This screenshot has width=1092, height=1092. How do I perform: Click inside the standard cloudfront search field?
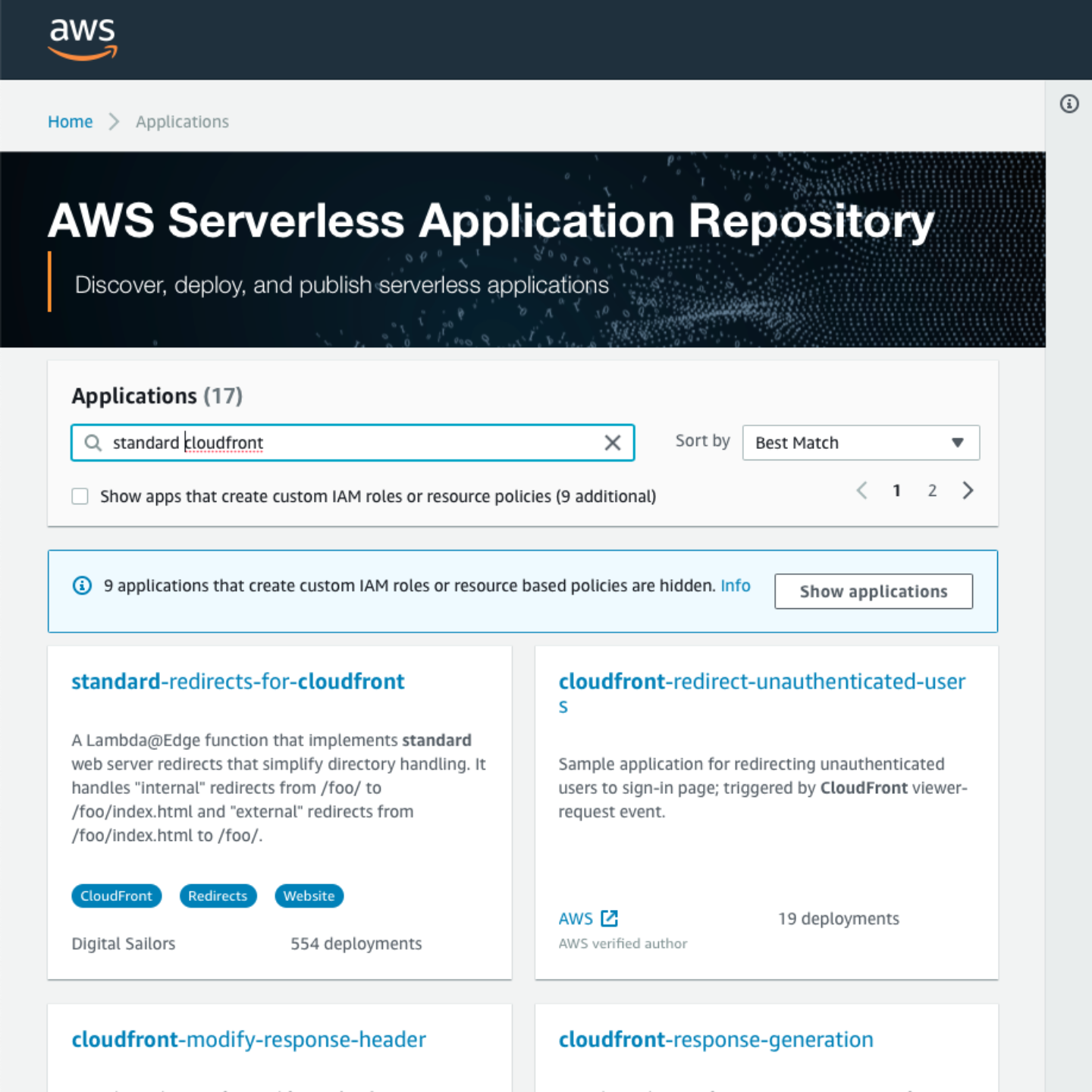coord(353,443)
